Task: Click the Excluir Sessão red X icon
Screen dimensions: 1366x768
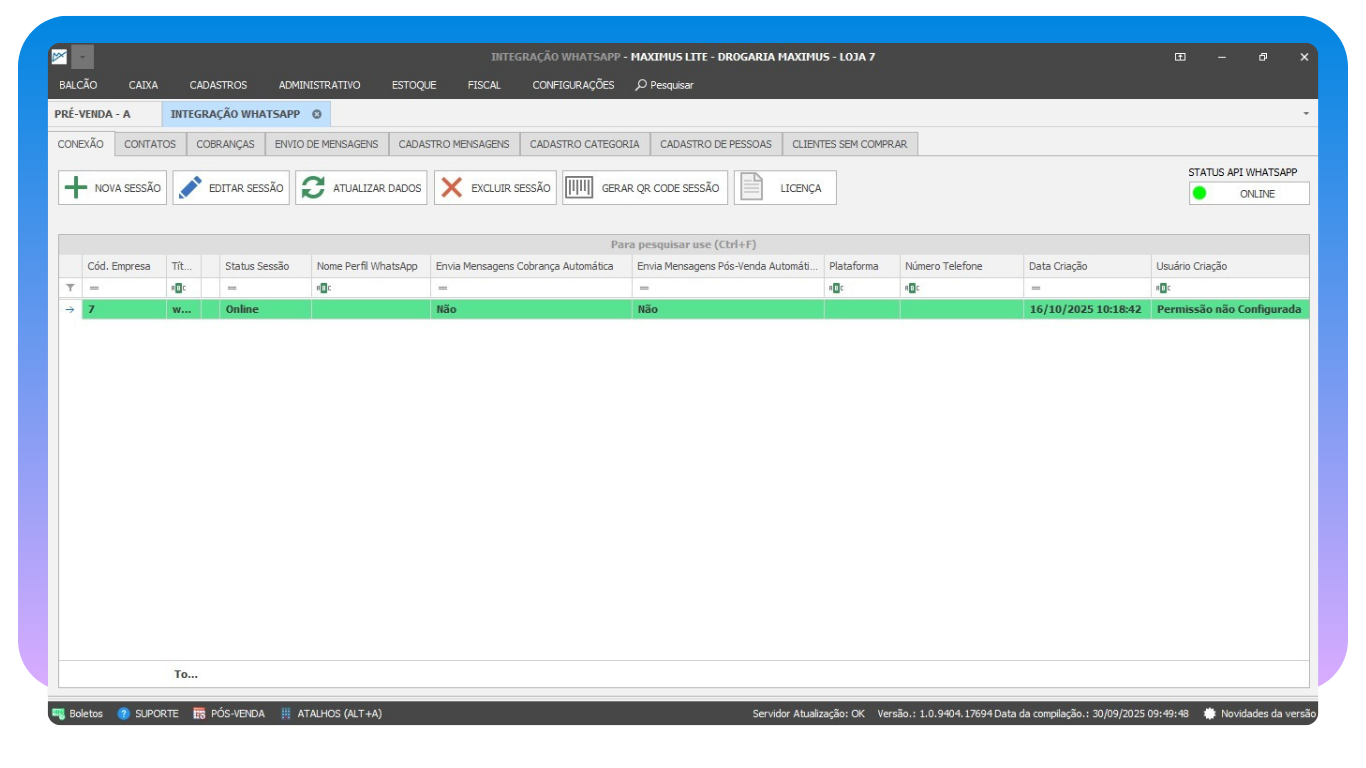Action: [452, 188]
